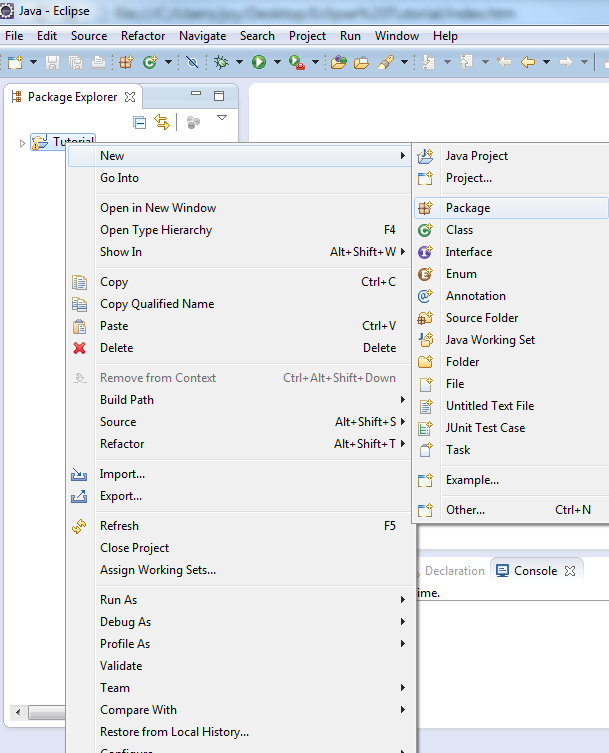Image resolution: width=609 pixels, height=753 pixels.
Task: Click Delete with red X icon
Action: tap(240, 348)
